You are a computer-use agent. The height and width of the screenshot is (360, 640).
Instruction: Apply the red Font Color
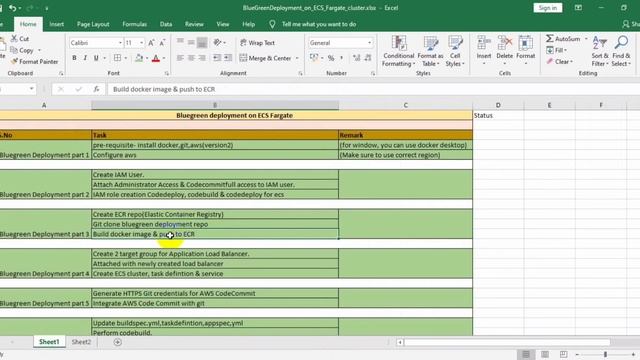tap(156, 58)
